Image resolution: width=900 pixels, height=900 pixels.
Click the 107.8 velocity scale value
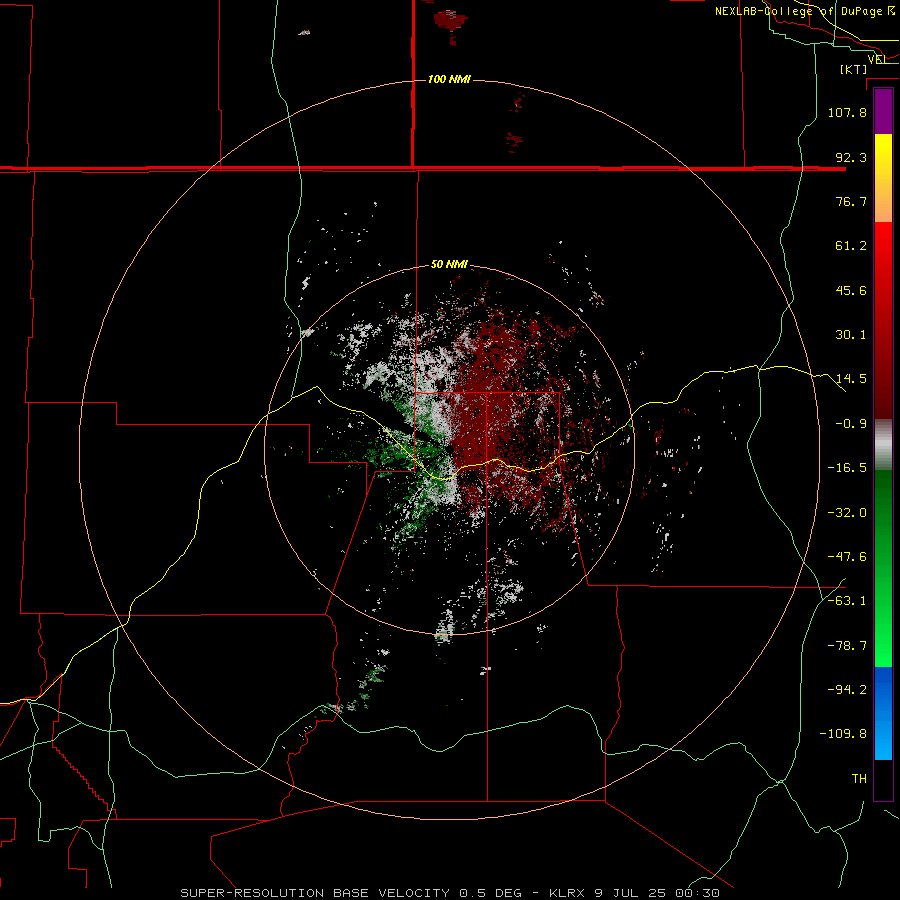coord(847,112)
